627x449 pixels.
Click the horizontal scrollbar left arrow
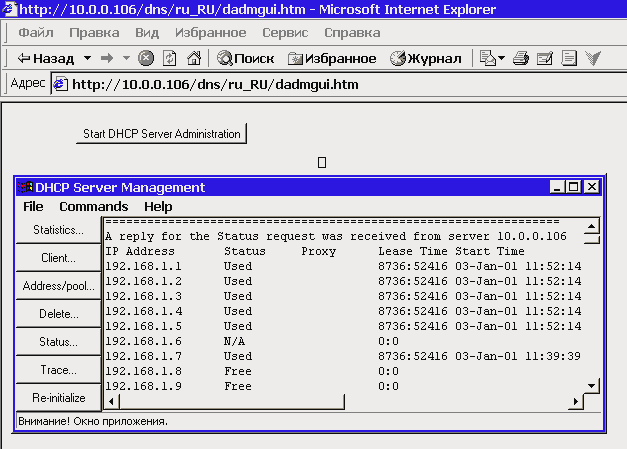coord(112,401)
